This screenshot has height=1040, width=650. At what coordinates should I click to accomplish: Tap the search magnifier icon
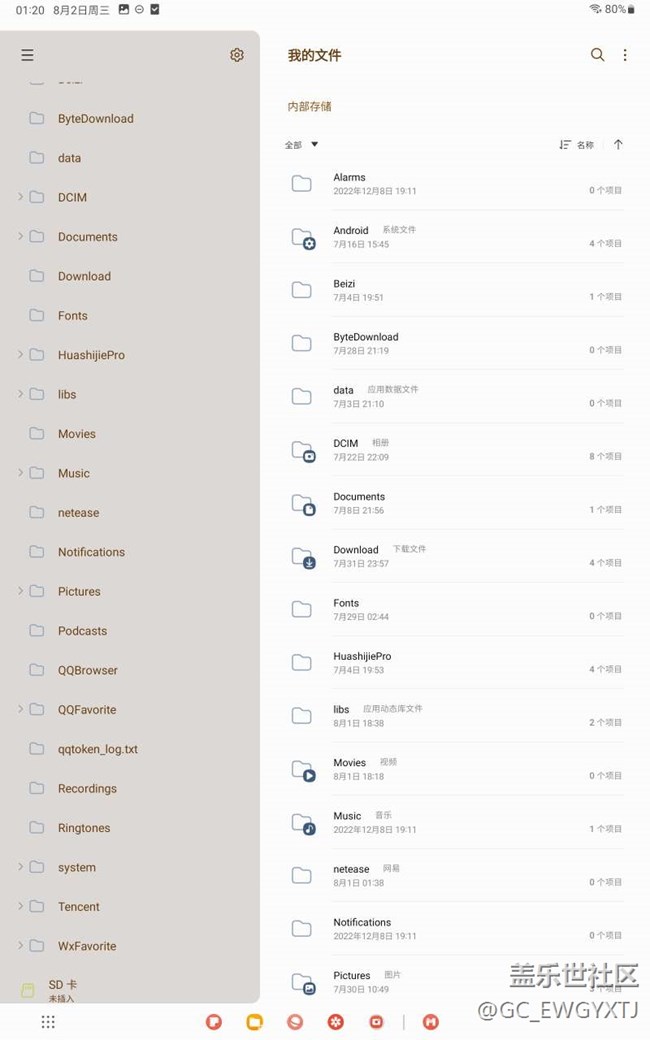tap(597, 55)
